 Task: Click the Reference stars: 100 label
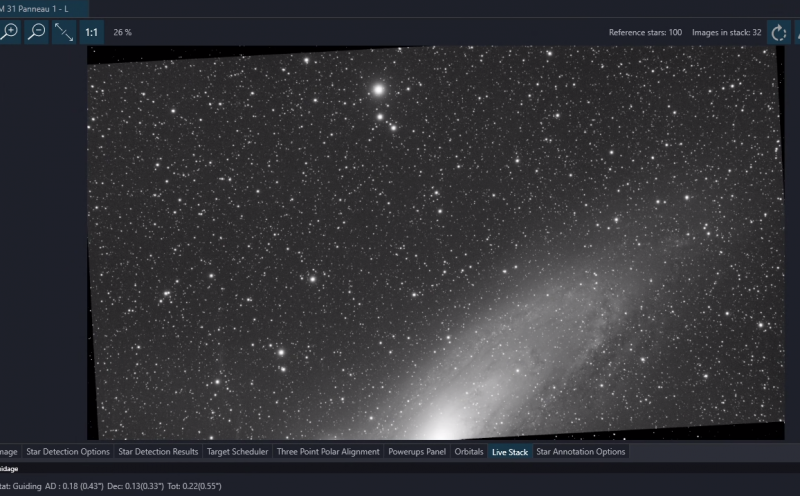tap(645, 32)
